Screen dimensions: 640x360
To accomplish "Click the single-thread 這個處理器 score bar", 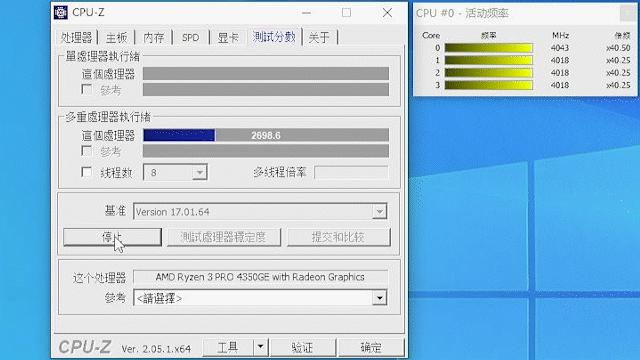I will [x=266, y=73].
